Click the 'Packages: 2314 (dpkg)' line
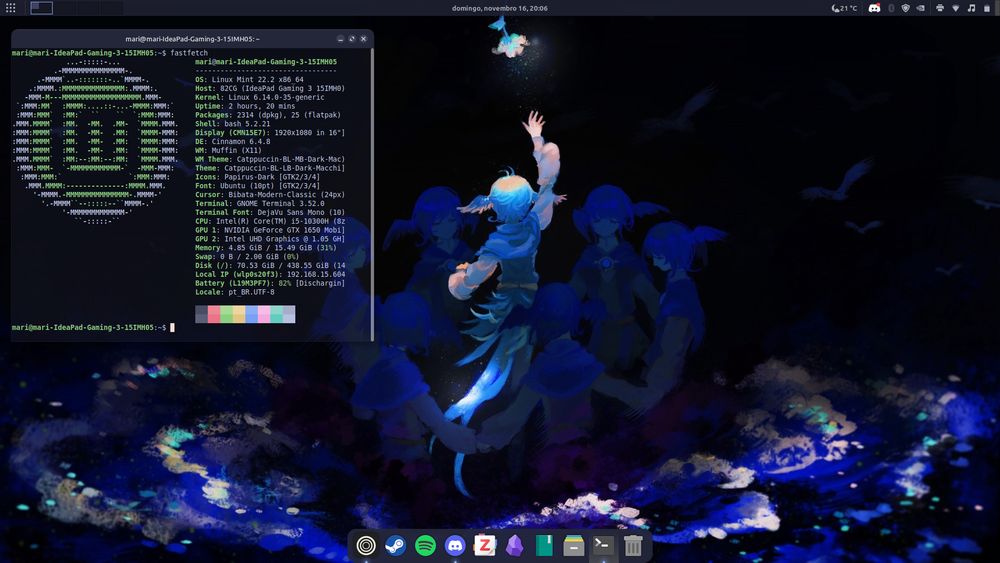Image resolution: width=1000 pixels, height=563 pixels. pos(268,115)
